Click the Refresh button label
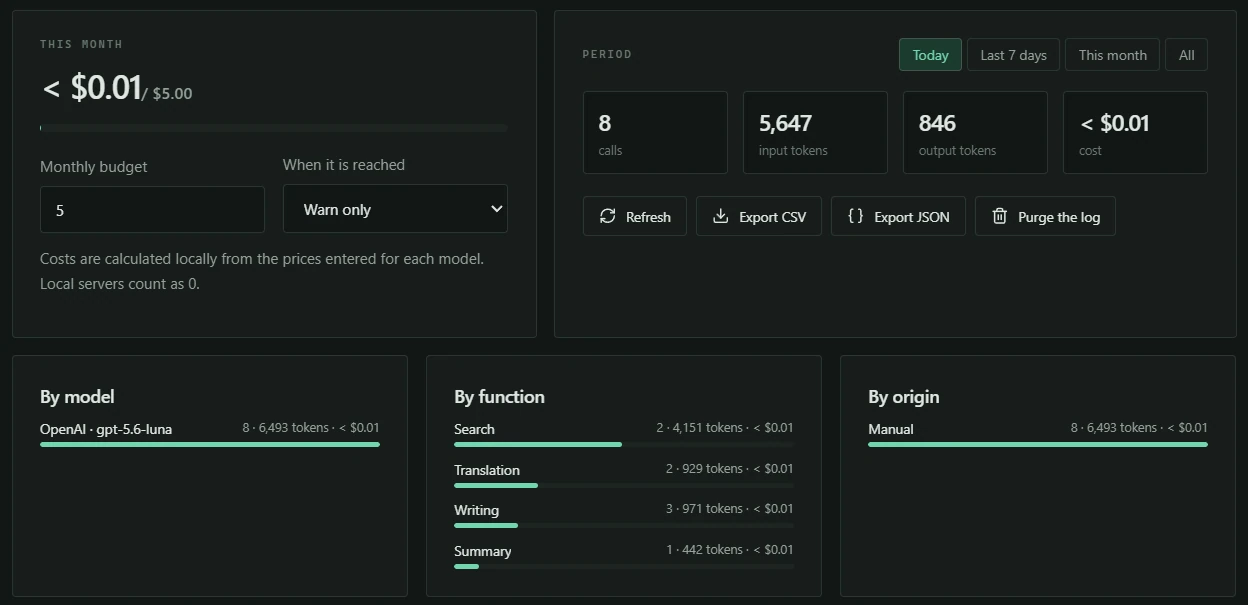Image resolution: width=1248 pixels, height=605 pixels. click(648, 217)
